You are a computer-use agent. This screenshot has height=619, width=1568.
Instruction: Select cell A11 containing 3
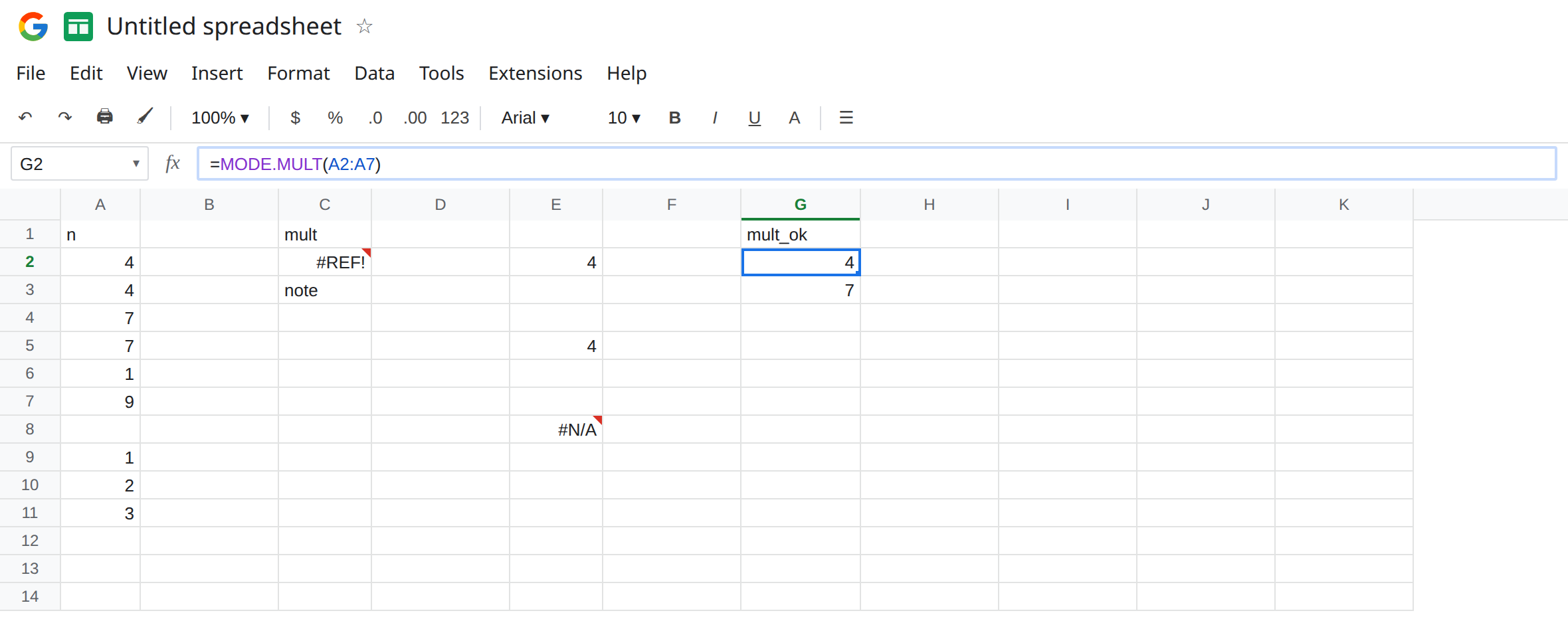(x=100, y=513)
